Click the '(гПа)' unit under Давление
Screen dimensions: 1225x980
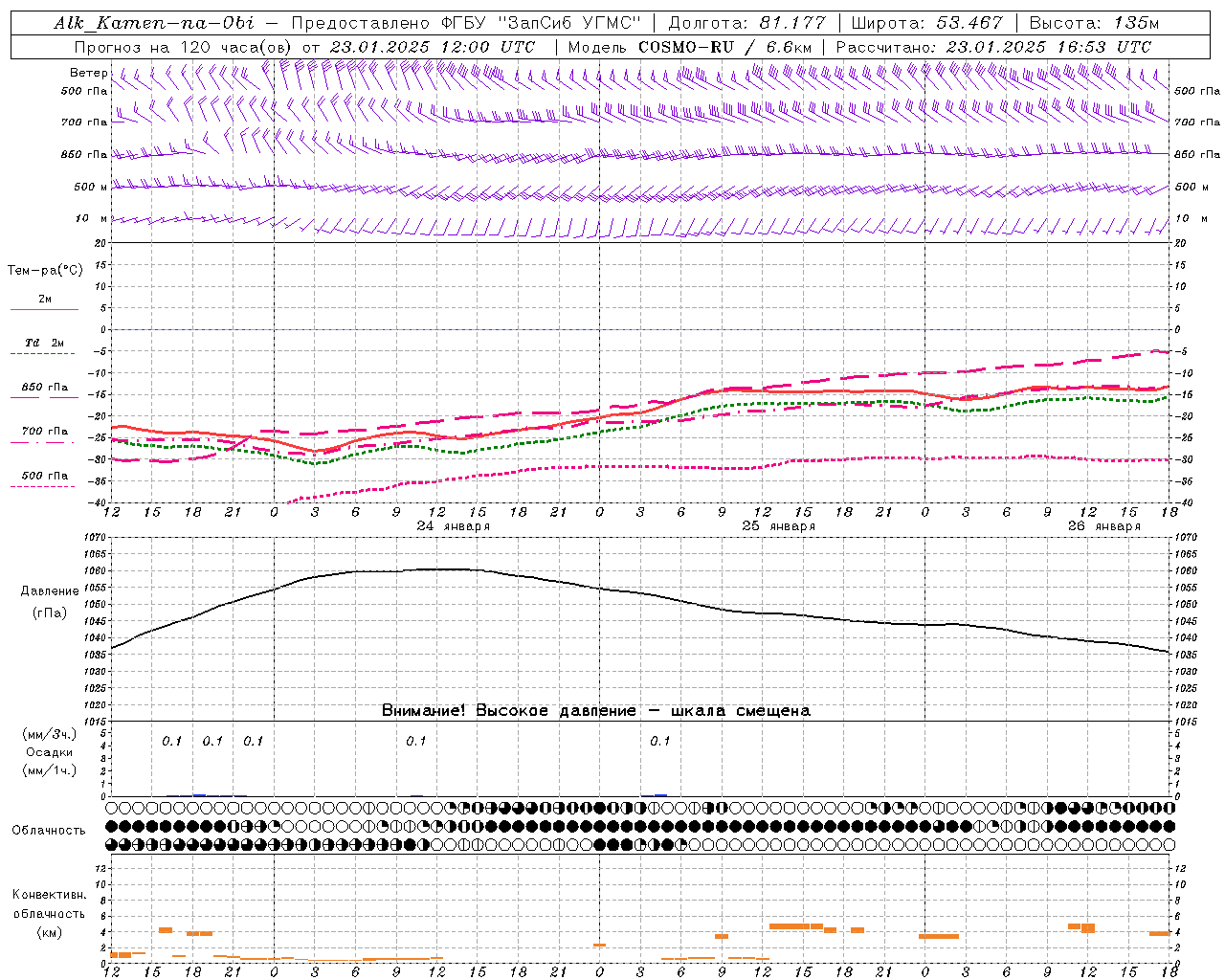click(x=50, y=613)
